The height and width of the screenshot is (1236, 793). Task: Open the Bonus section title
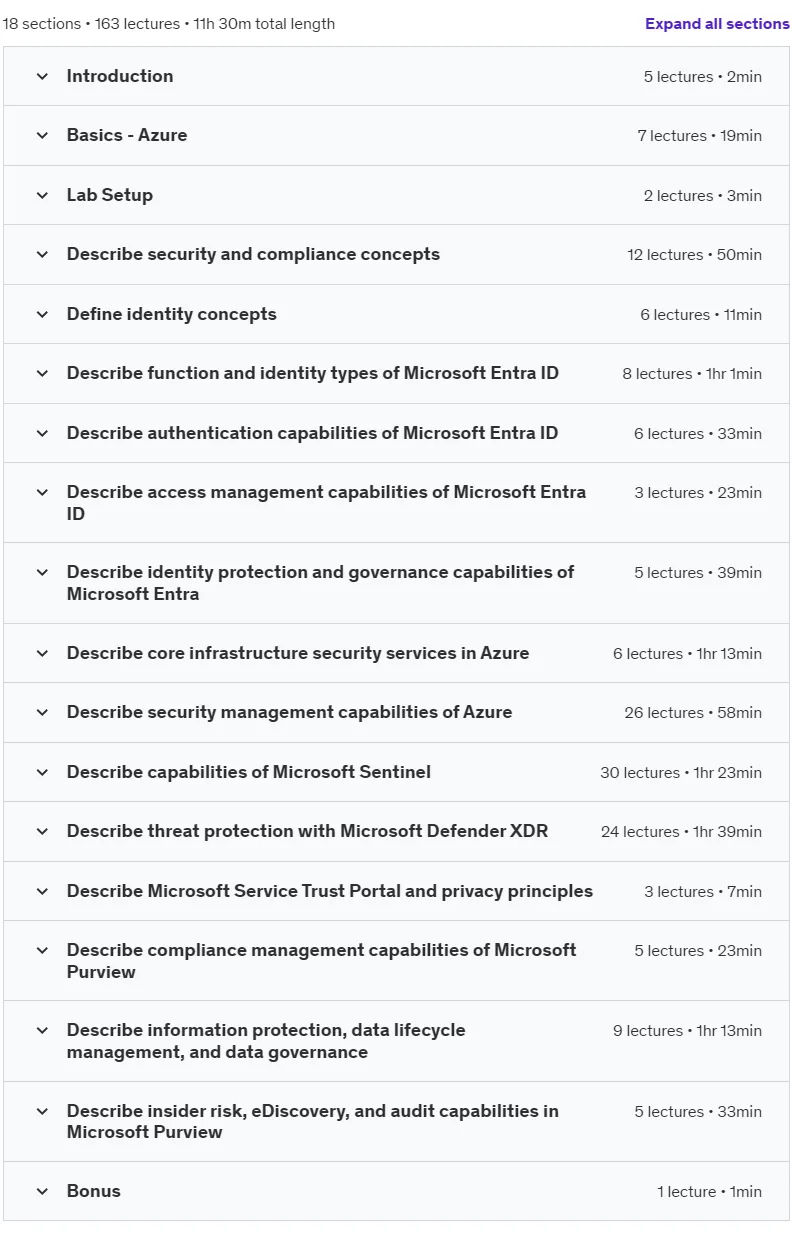click(x=94, y=1191)
